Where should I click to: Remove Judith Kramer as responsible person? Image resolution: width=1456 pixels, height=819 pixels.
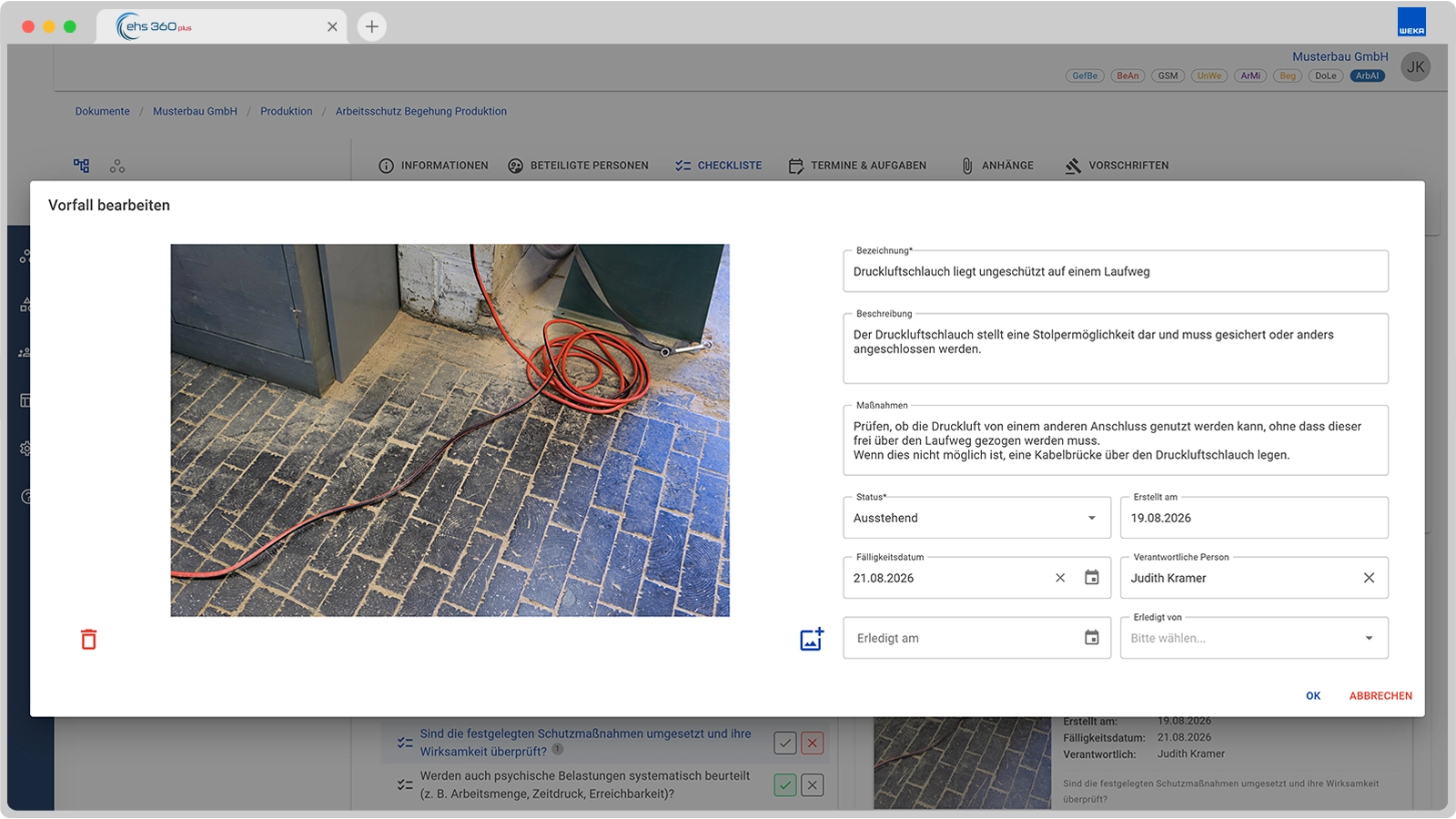1369,578
